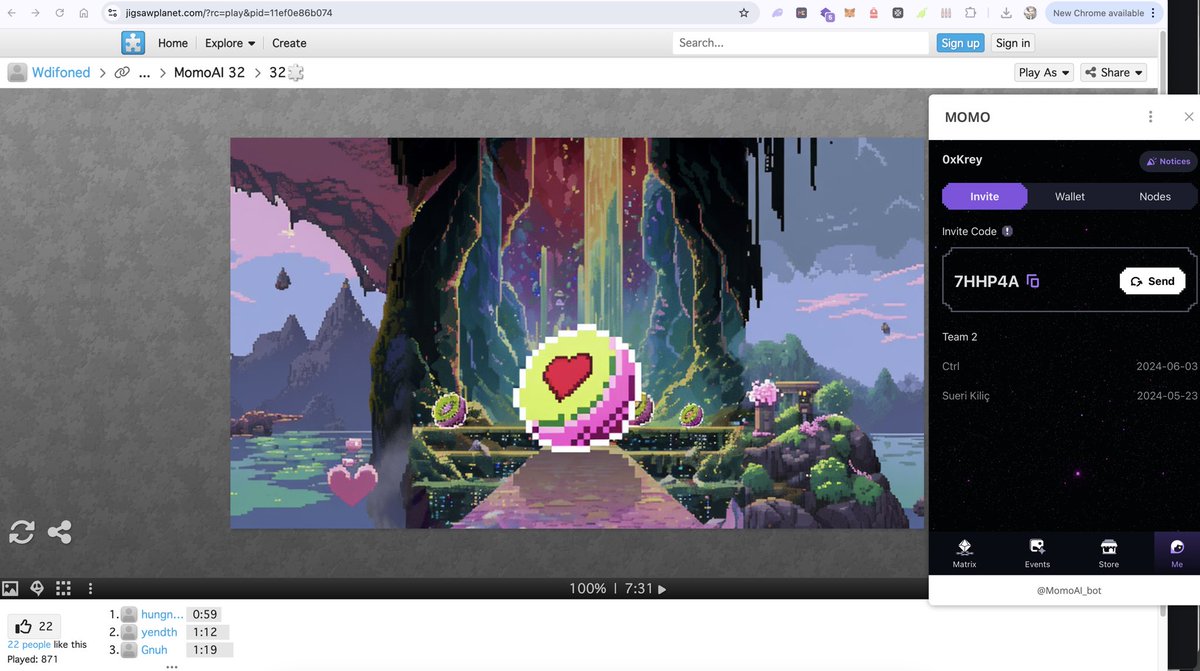Select the Sueri Kiliç team member row
This screenshot has width=1200, height=671.
tap(1069, 396)
